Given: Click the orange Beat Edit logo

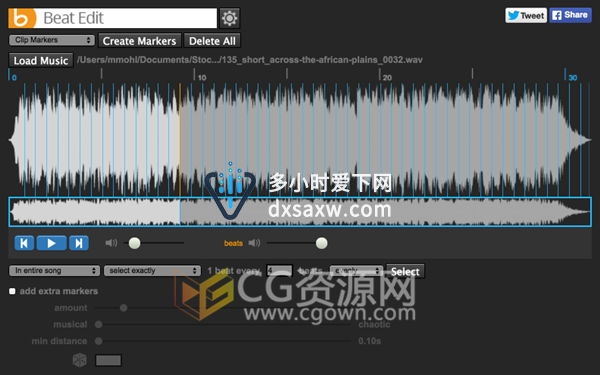Looking at the screenshot, I should [22, 18].
